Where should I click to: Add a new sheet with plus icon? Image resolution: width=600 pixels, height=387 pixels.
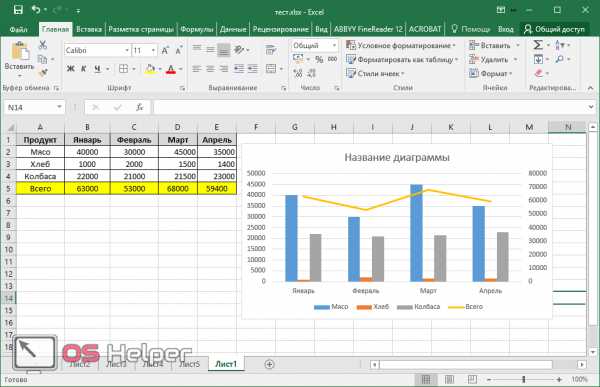tap(269, 364)
